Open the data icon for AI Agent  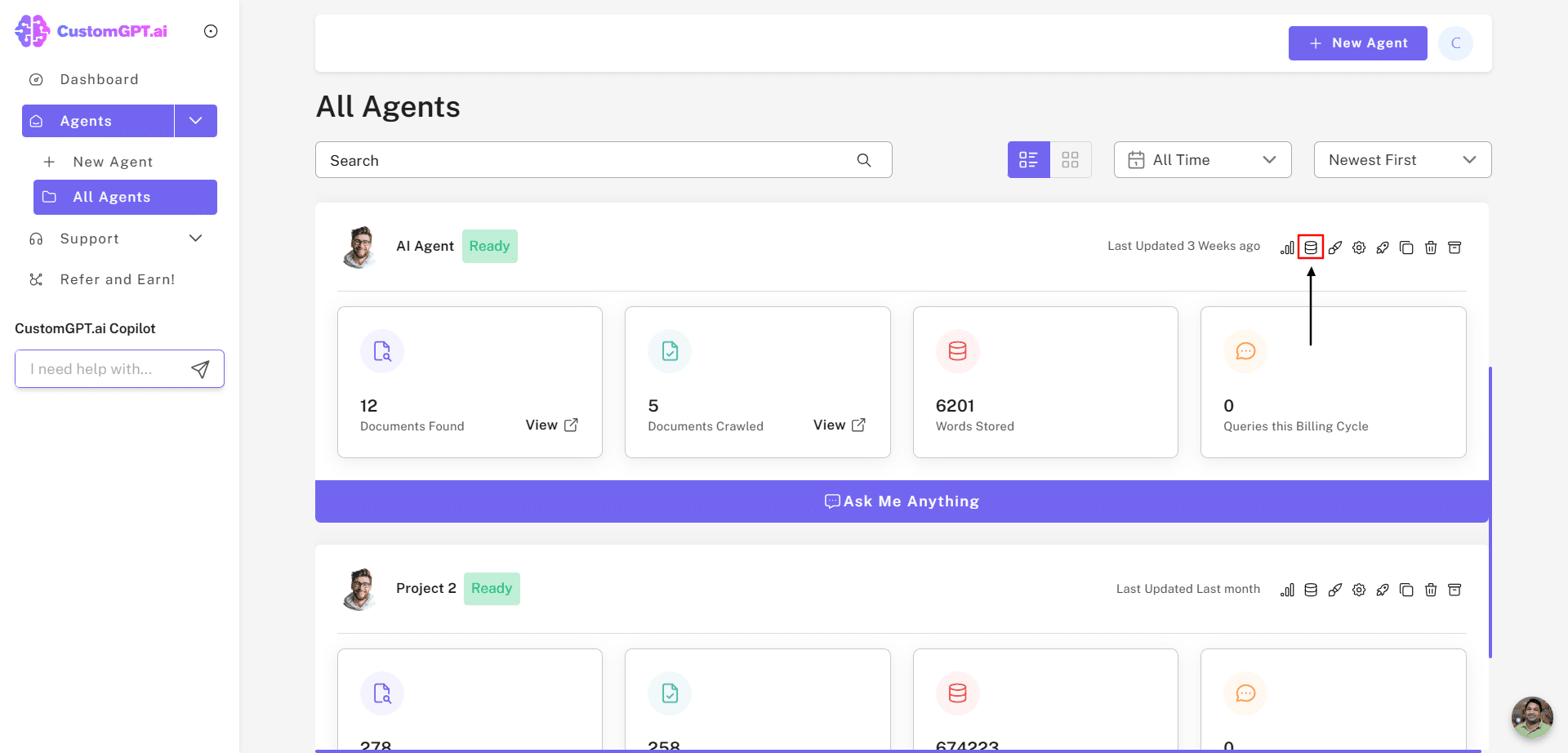(1311, 247)
